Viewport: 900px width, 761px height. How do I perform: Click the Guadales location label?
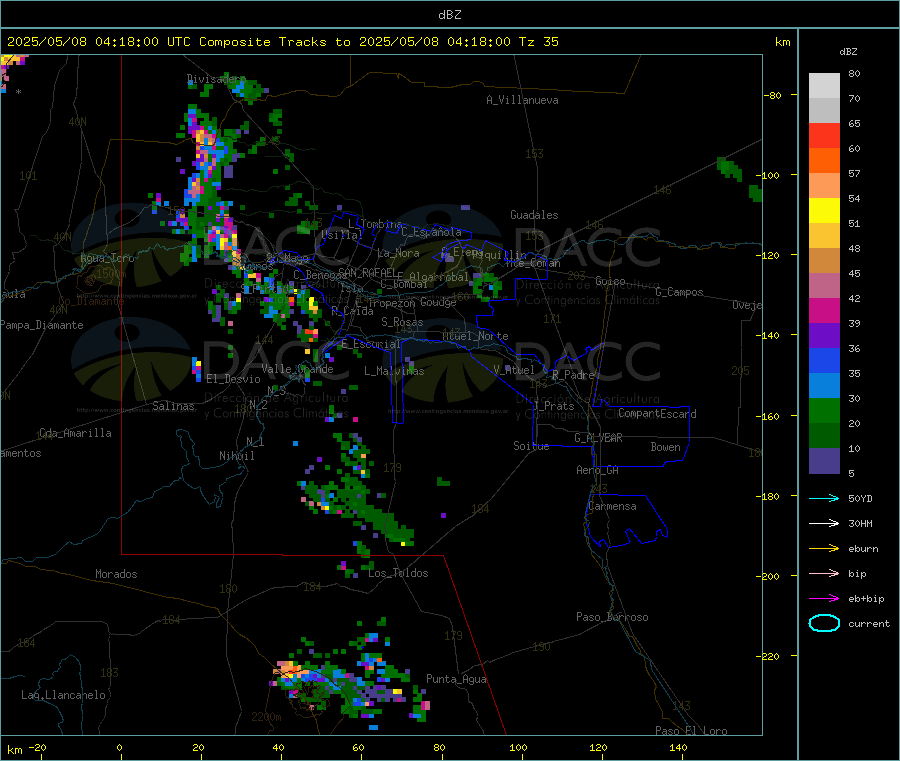534,215
